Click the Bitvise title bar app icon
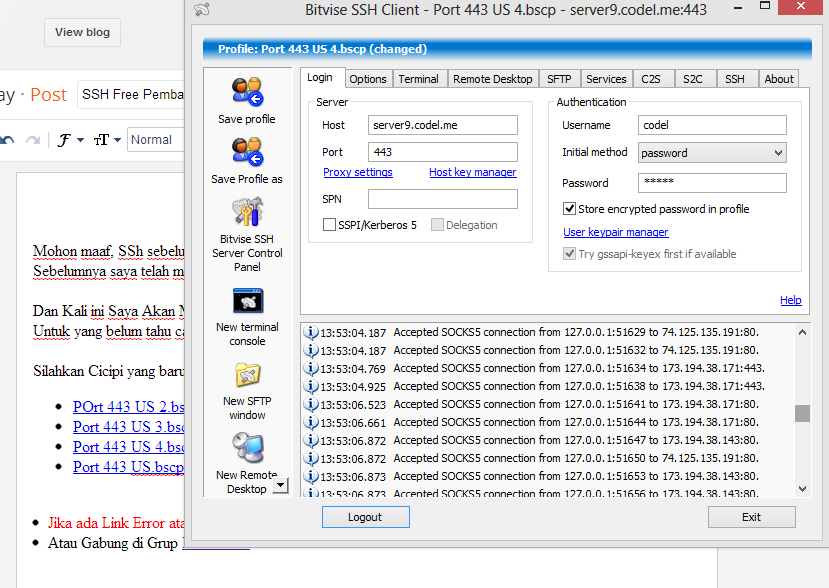 point(202,10)
